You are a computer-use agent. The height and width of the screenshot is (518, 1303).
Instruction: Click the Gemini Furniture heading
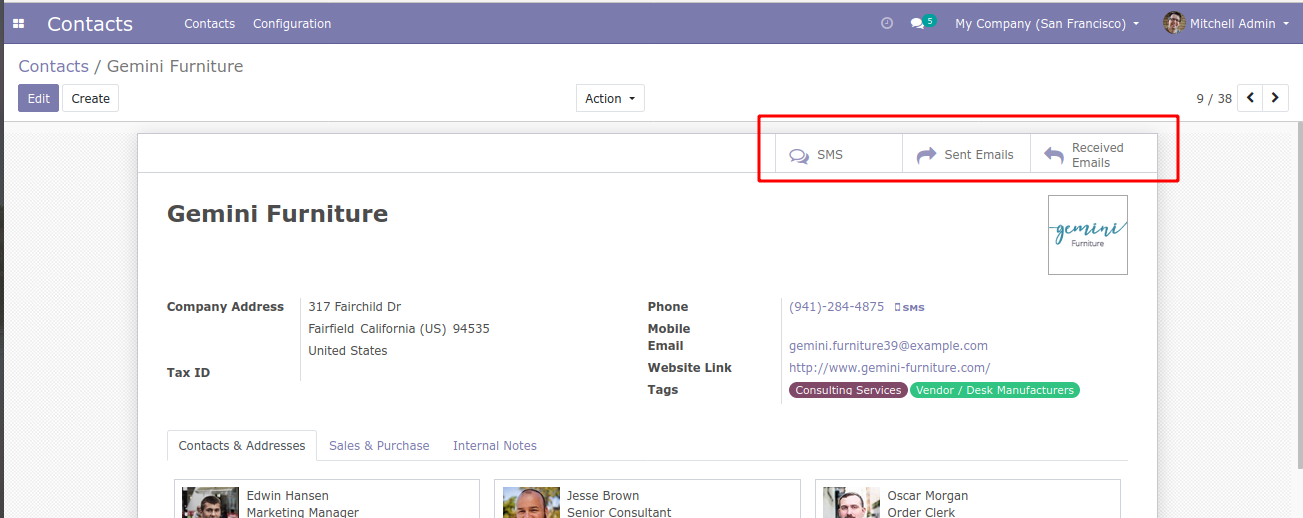click(277, 214)
